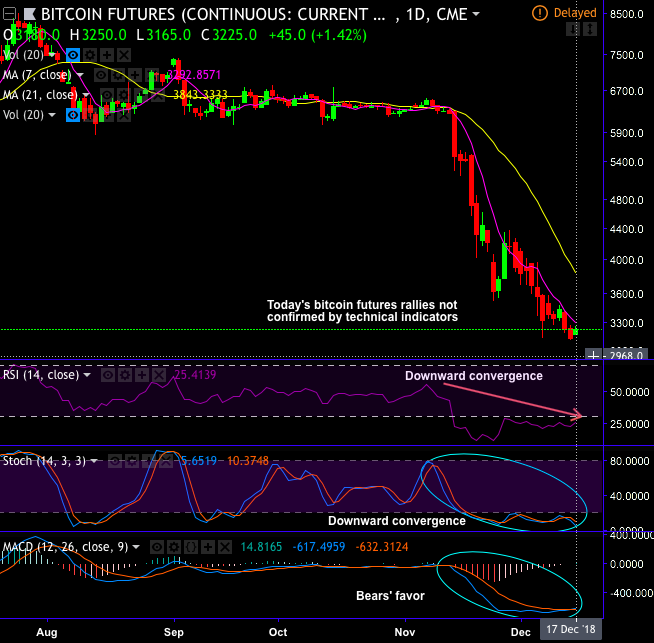Screen dimensions: 654x643
Task: Click MA 7 value 3292.8571
Action: click(194, 75)
